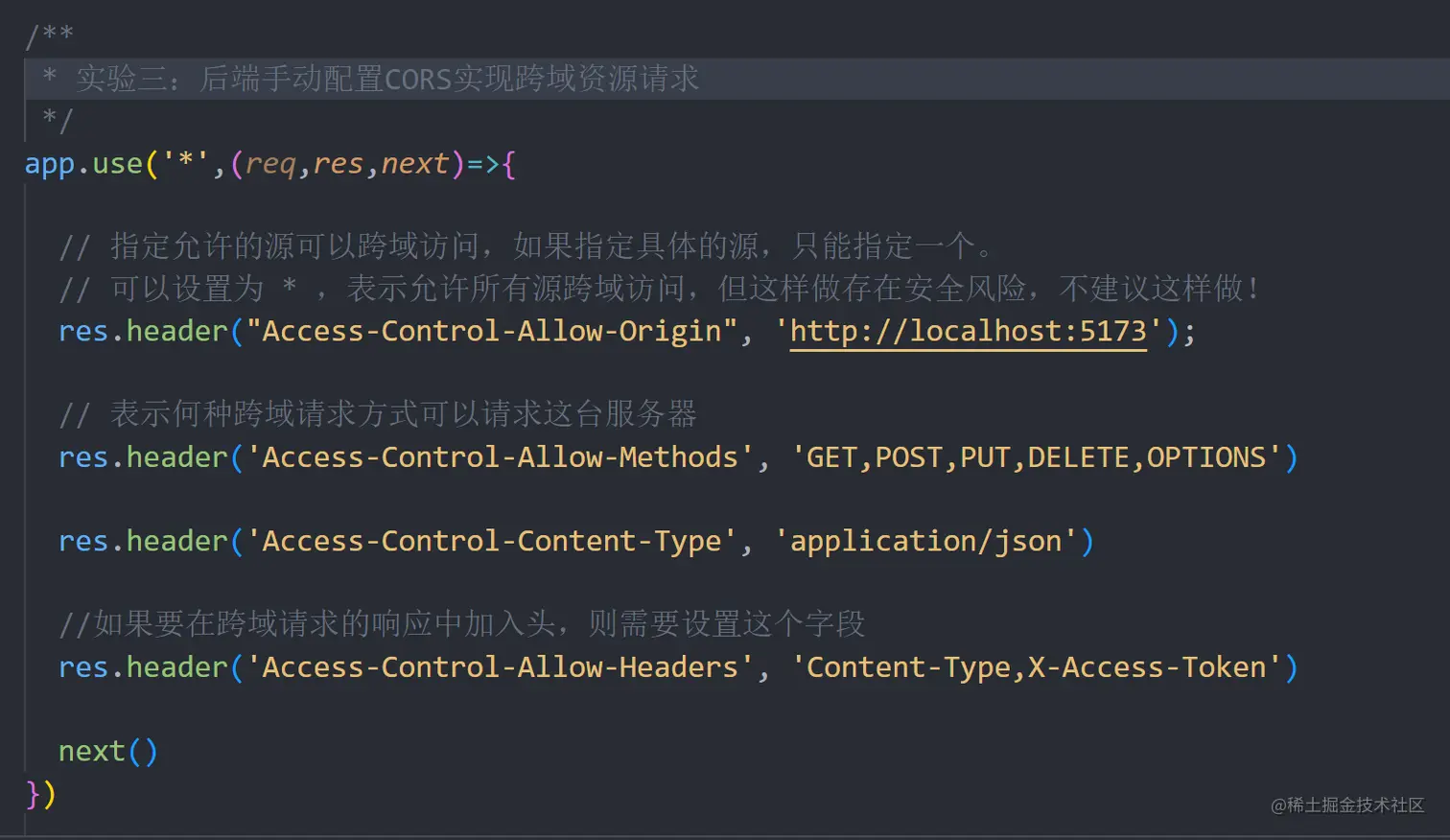Click 'Access-Control-Allow-Origin' string

(x=492, y=331)
